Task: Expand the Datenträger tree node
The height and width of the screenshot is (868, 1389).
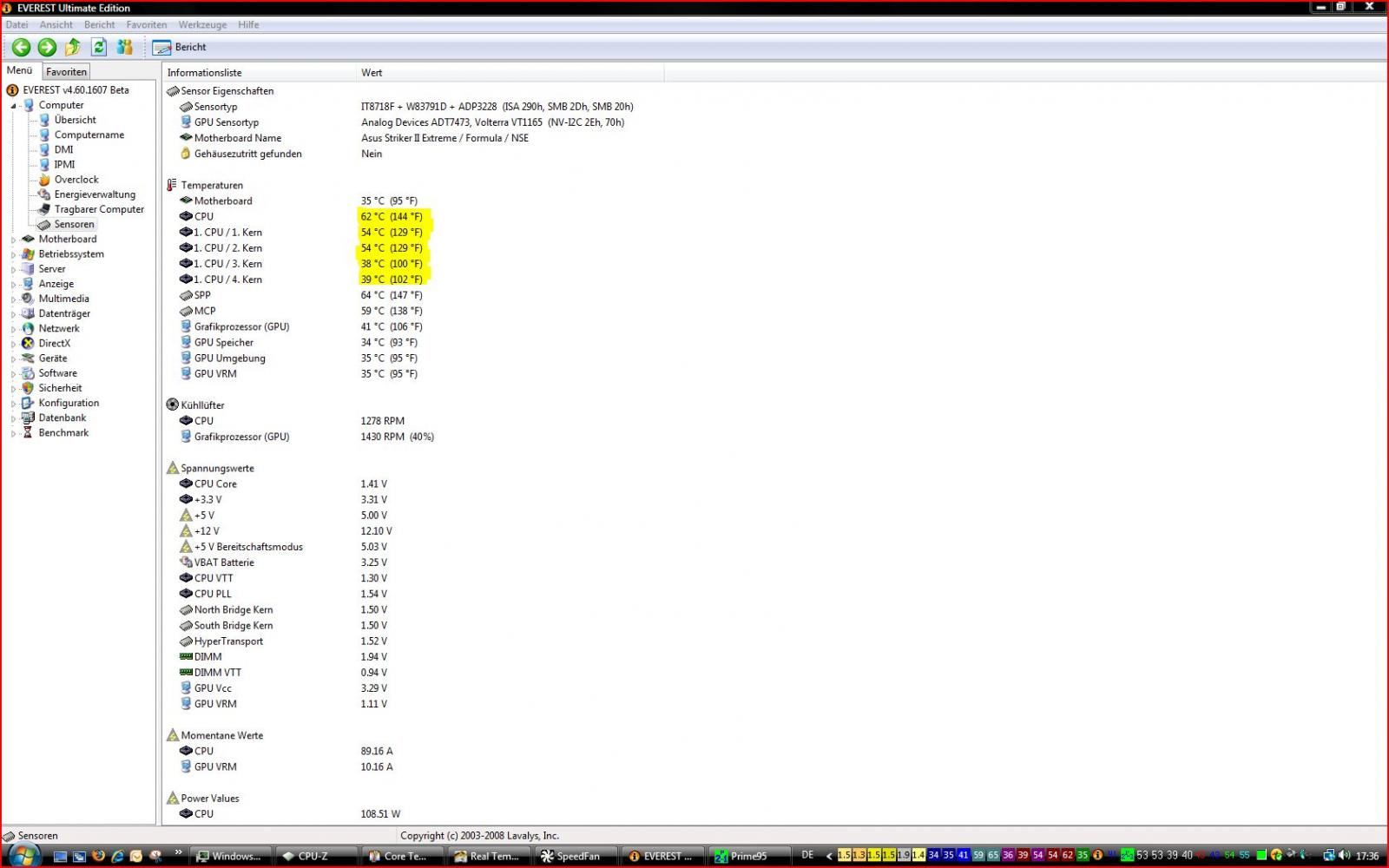Action: click(13, 313)
